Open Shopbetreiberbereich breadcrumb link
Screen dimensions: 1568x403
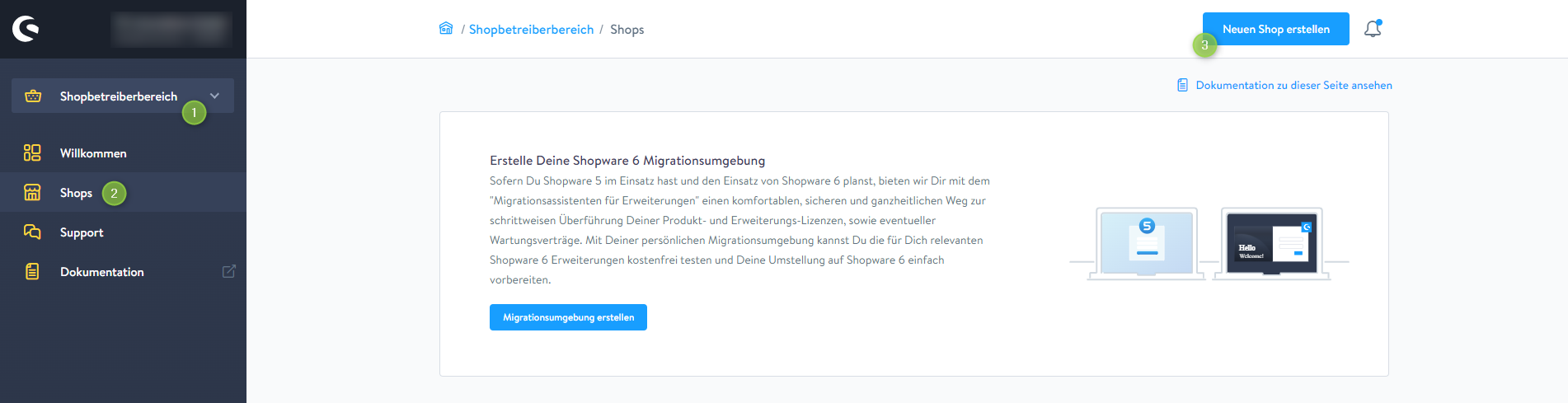pyautogui.click(x=531, y=30)
